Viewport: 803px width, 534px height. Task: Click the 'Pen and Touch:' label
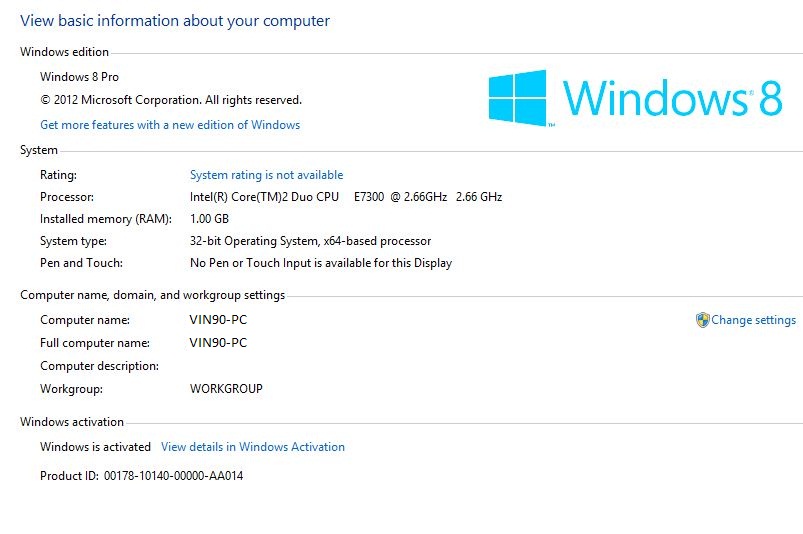[x=81, y=263]
